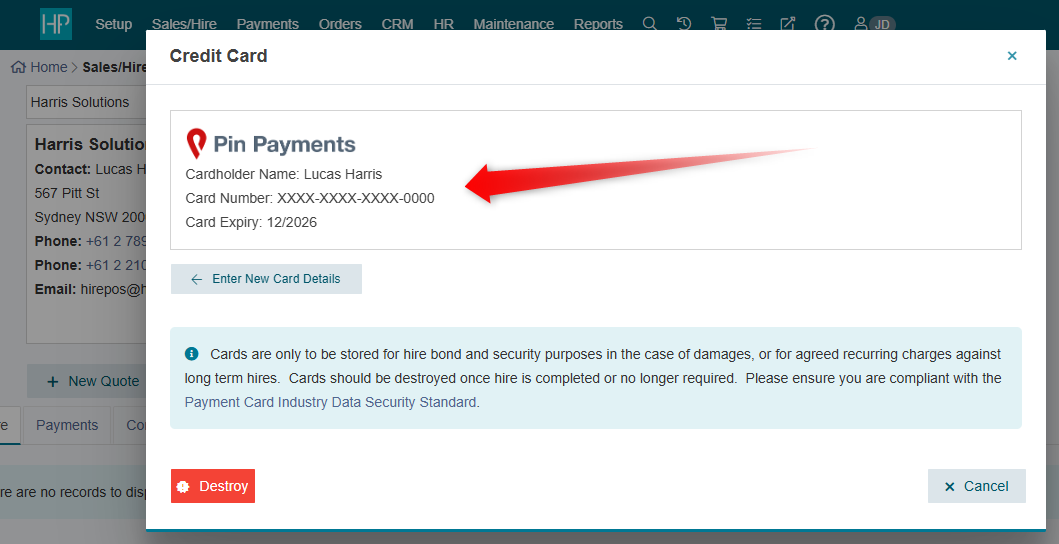Open the task checklist icon

(x=754, y=24)
